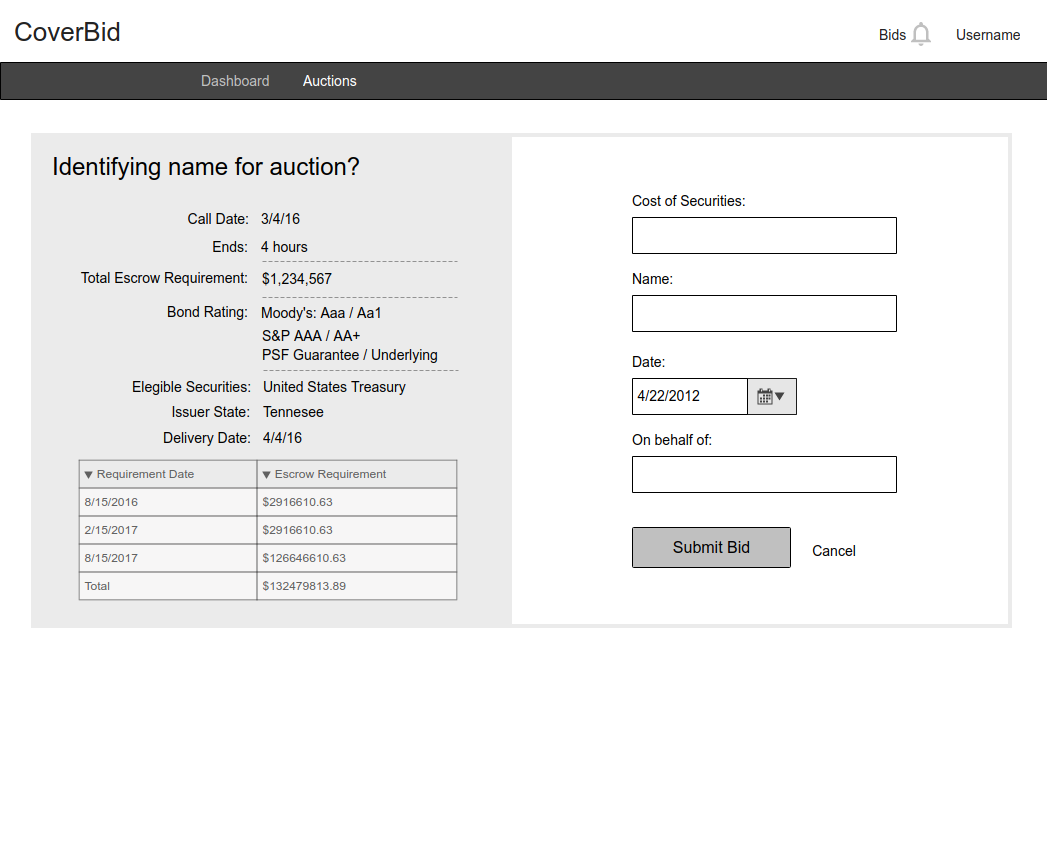Viewport: 1047px width, 851px height.
Task: Sort by Escrow Requirement column arrow
Action: 266,475
